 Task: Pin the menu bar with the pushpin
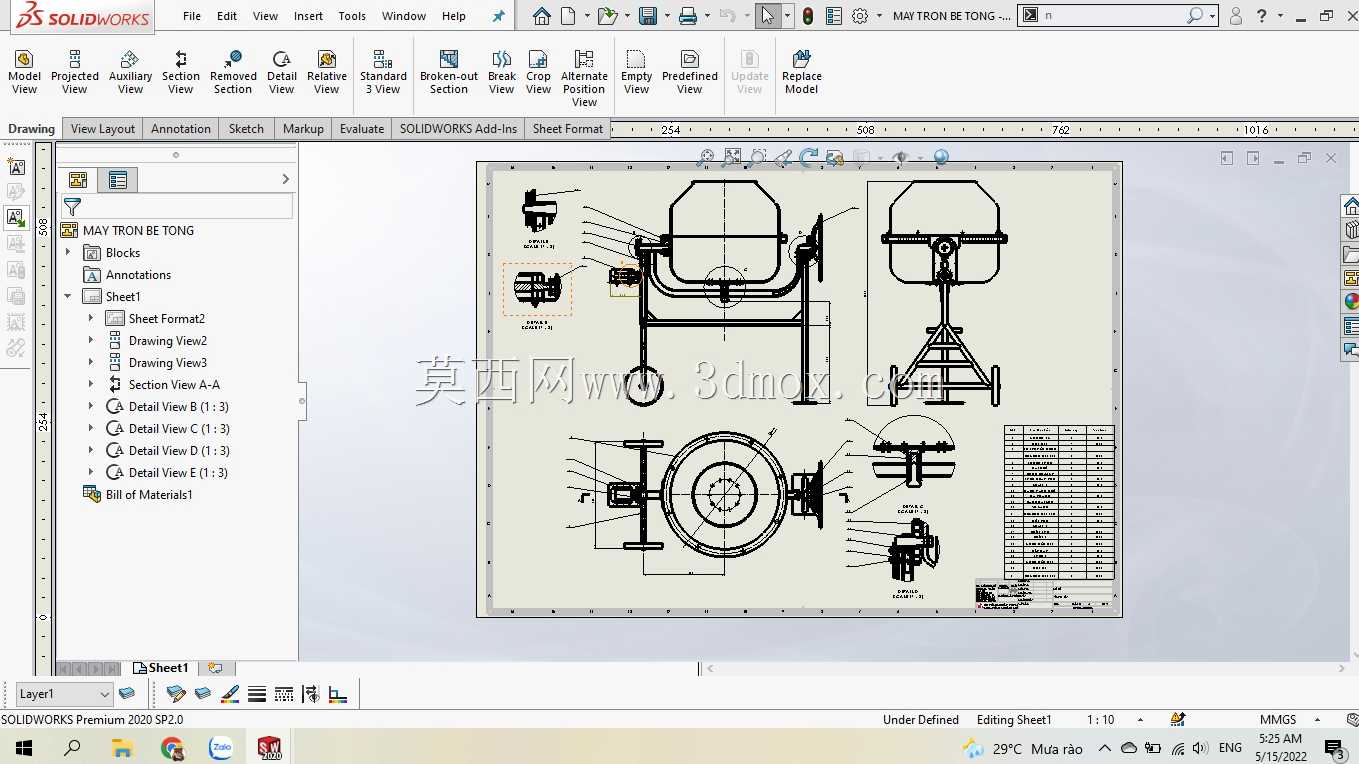499,16
